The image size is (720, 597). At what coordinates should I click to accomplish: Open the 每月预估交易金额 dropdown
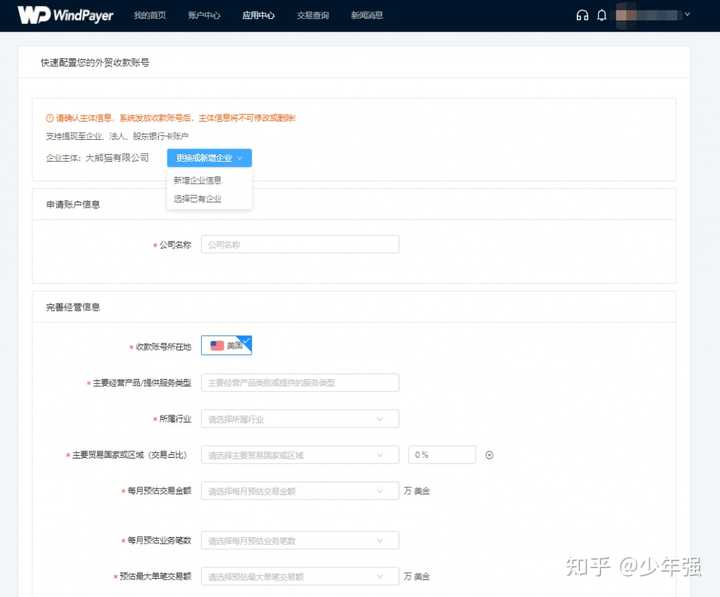[300, 491]
